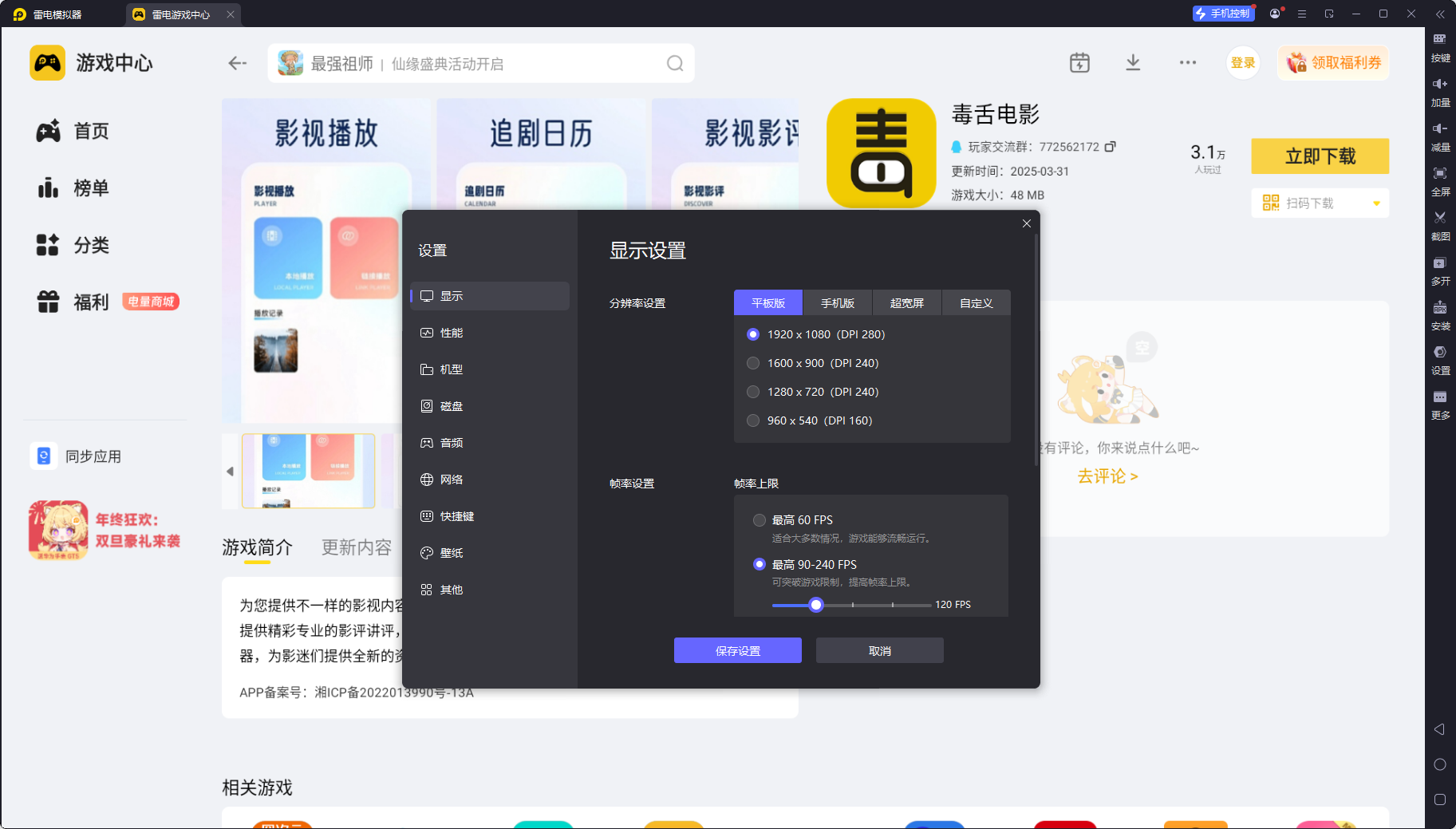Open the 音频 settings category

(x=490, y=443)
